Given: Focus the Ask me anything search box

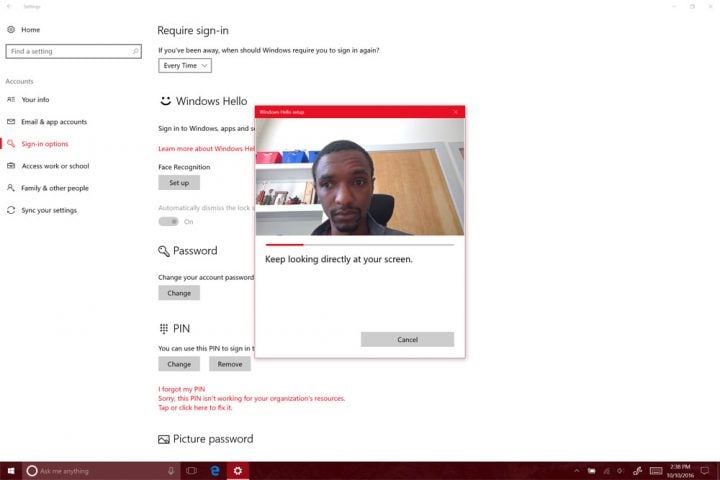Looking at the screenshot, I should [101, 471].
